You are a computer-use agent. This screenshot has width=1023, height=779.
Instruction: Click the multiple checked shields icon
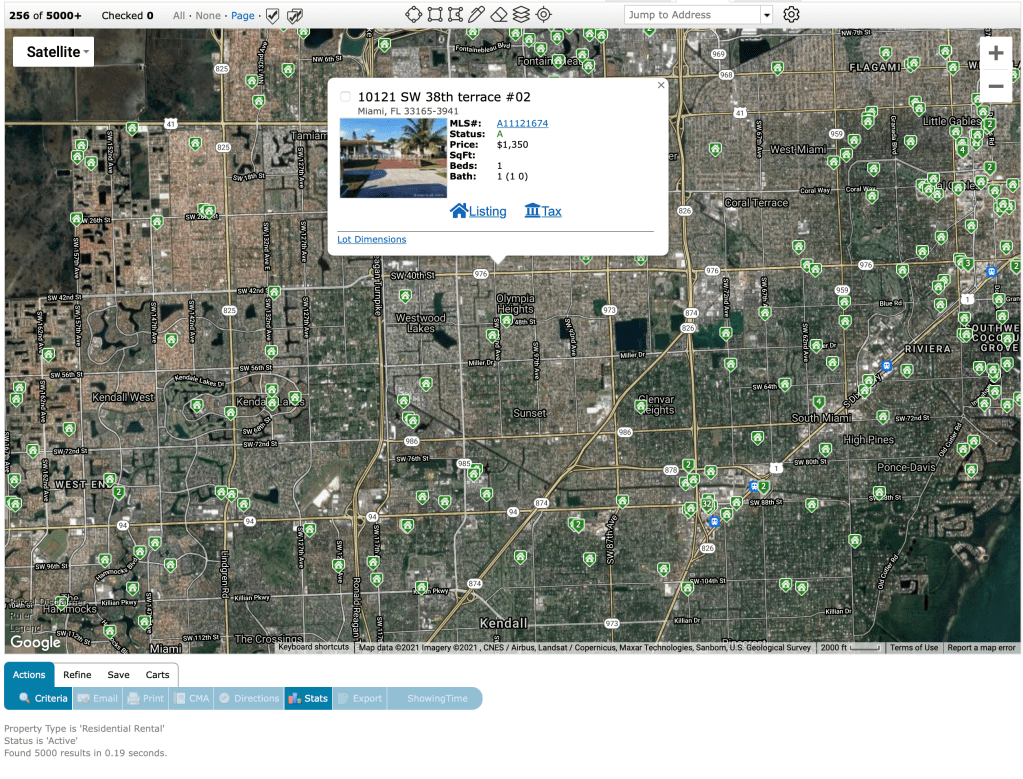coord(295,16)
